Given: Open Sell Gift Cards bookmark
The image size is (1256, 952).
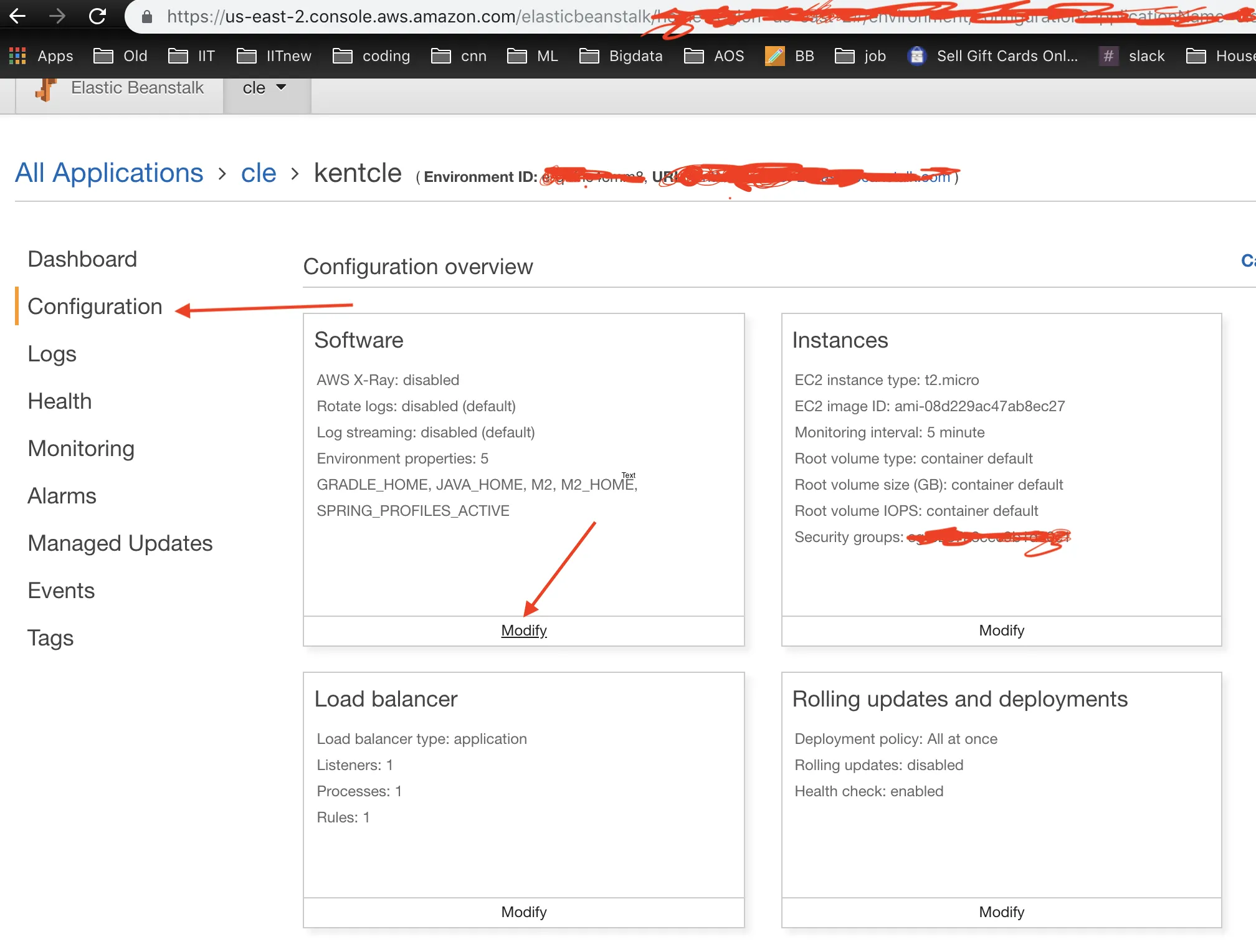Looking at the screenshot, I should (x=994, y=56).
